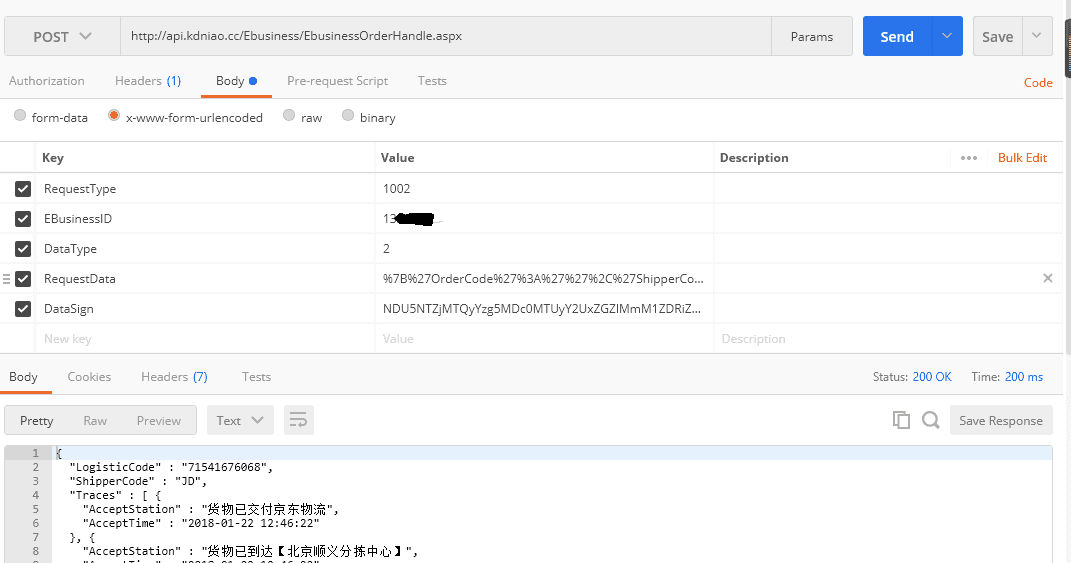Click the RequestData encoded value cell
This screenshot has height=563, width=1071.
click(x=544, y=279)
